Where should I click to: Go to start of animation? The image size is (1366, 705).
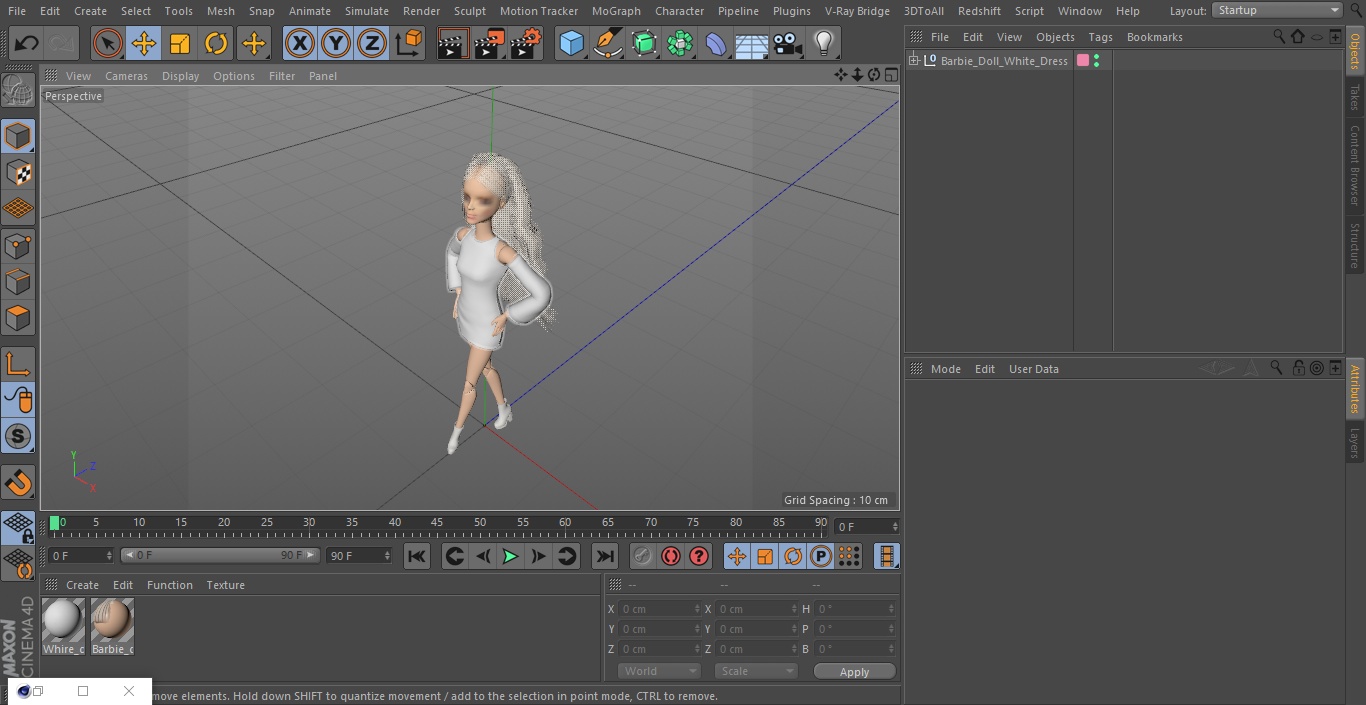(417, 556)
